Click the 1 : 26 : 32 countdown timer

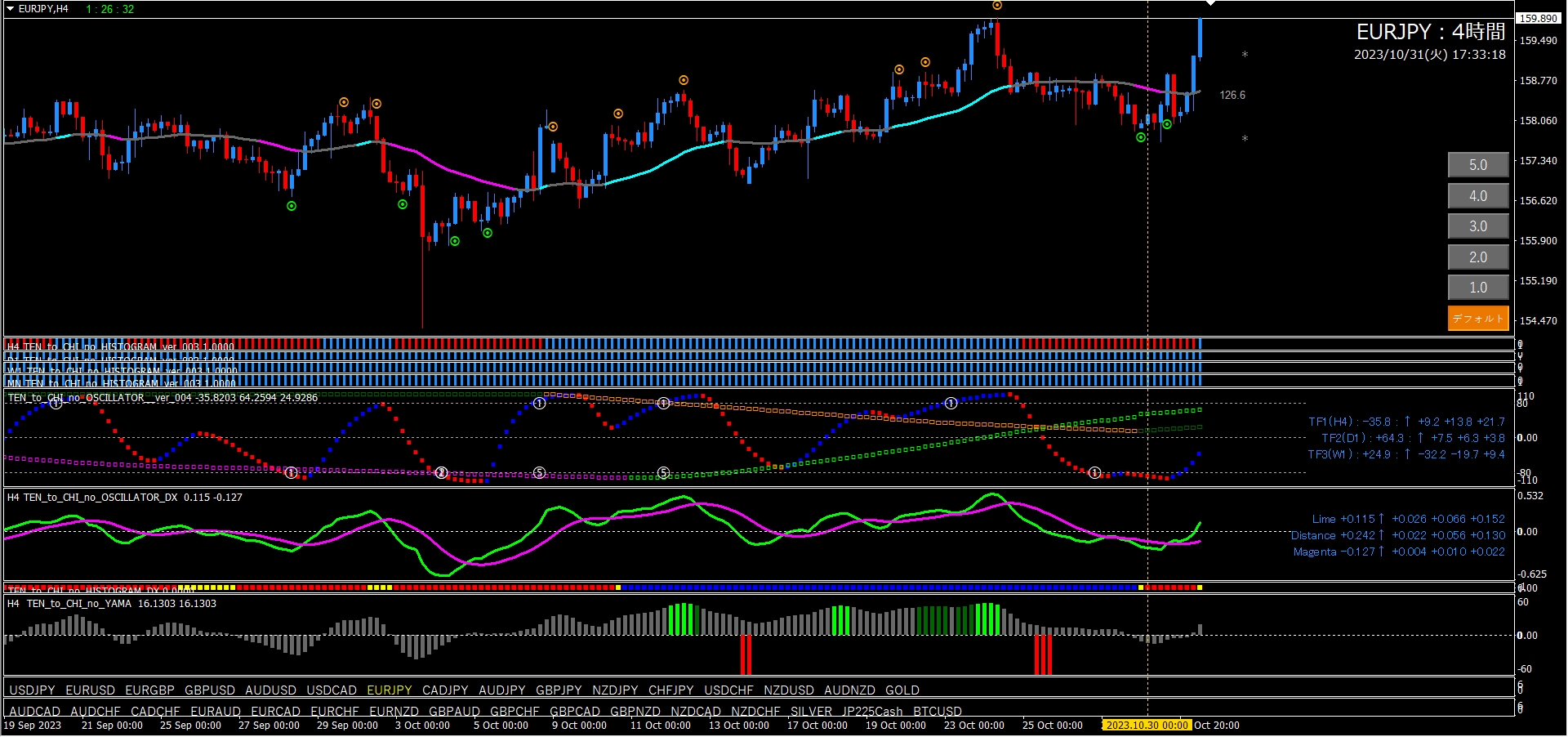(109, 9)
